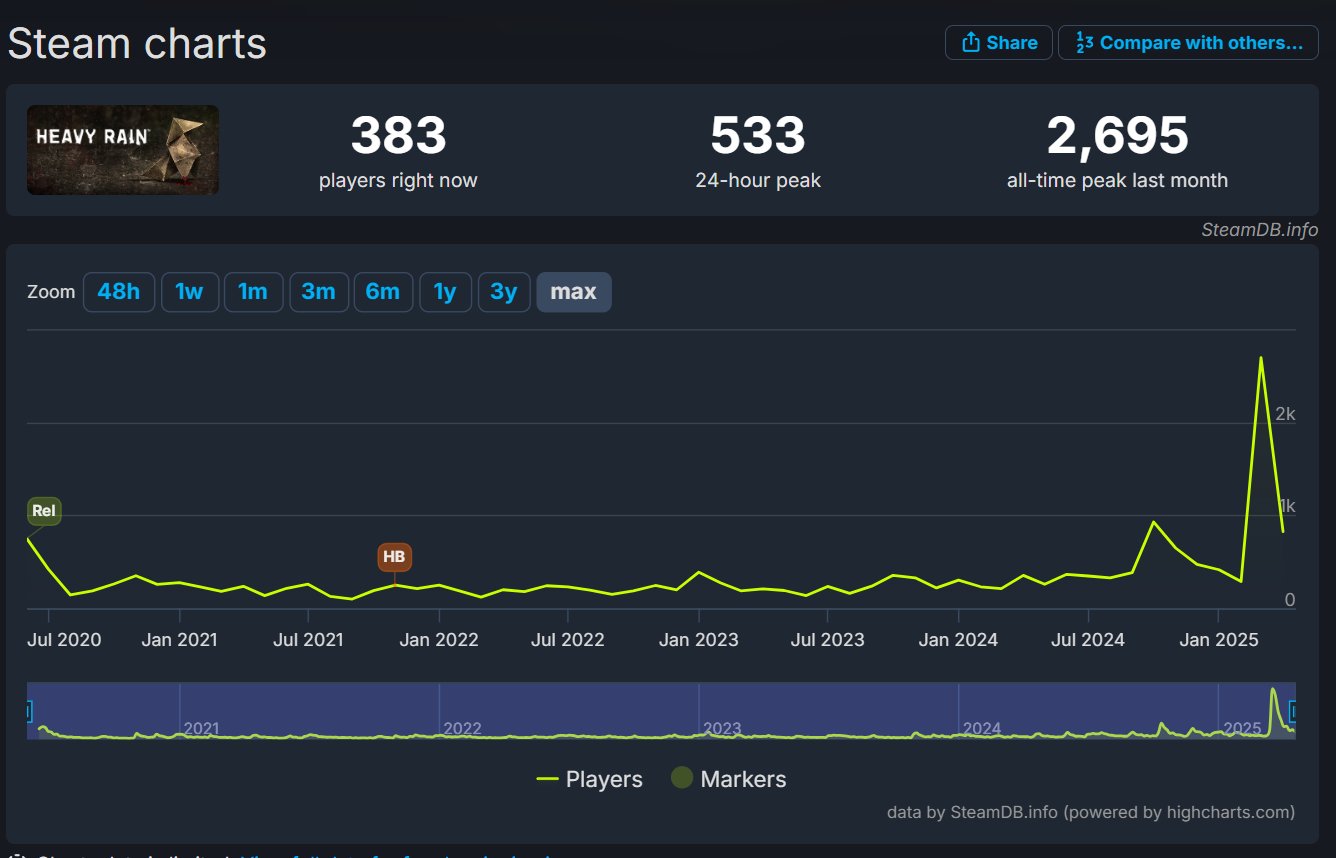Image resolution: width=1336 pixels, height=858 pixels.
Task: Click the 383 players right now value
Action: point(398,135)
